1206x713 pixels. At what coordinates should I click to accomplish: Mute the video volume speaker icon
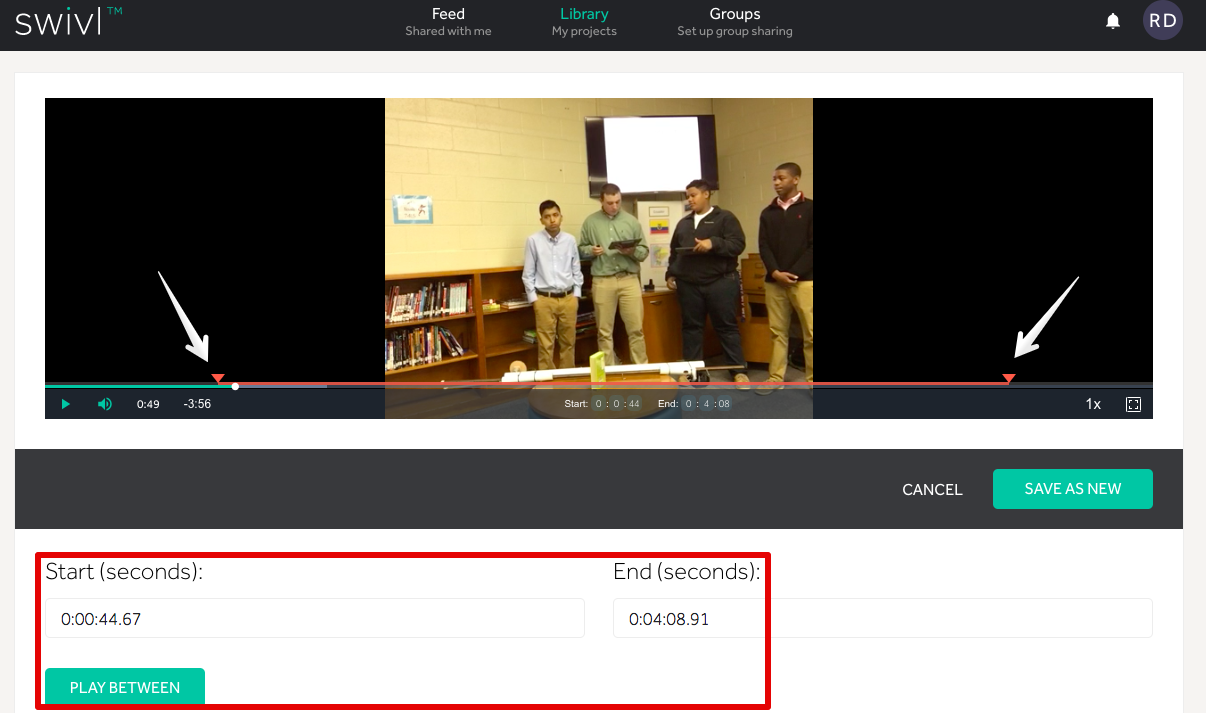coord(105,404)
